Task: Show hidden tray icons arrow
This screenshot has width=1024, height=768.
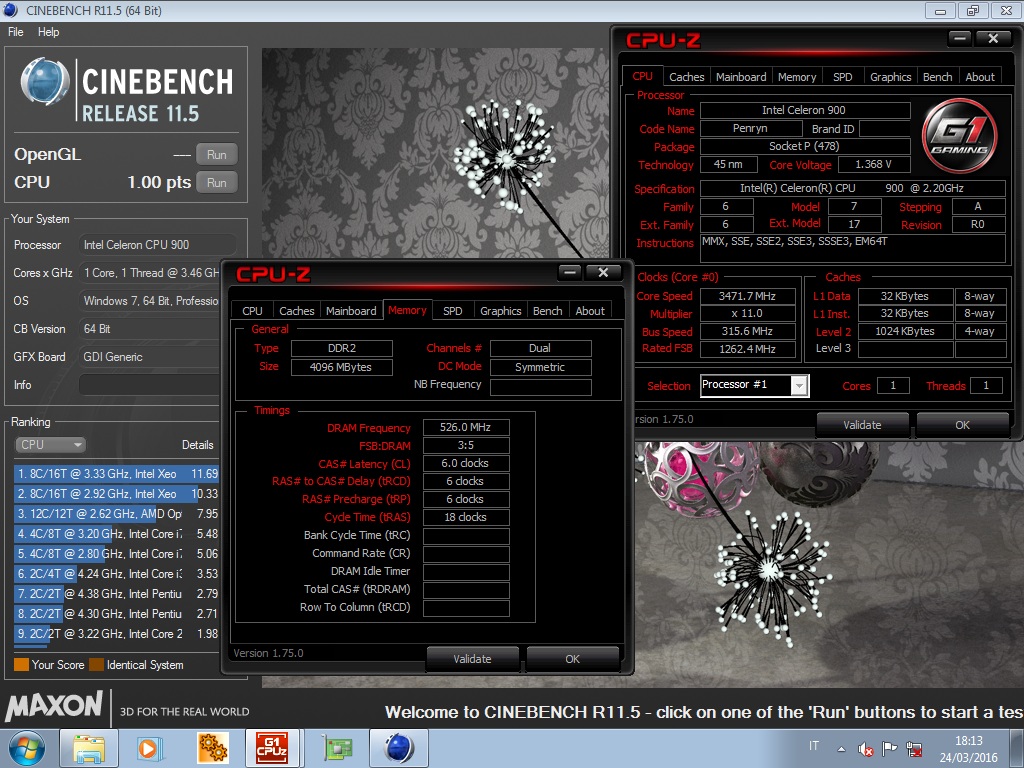Action: (841, 749)
